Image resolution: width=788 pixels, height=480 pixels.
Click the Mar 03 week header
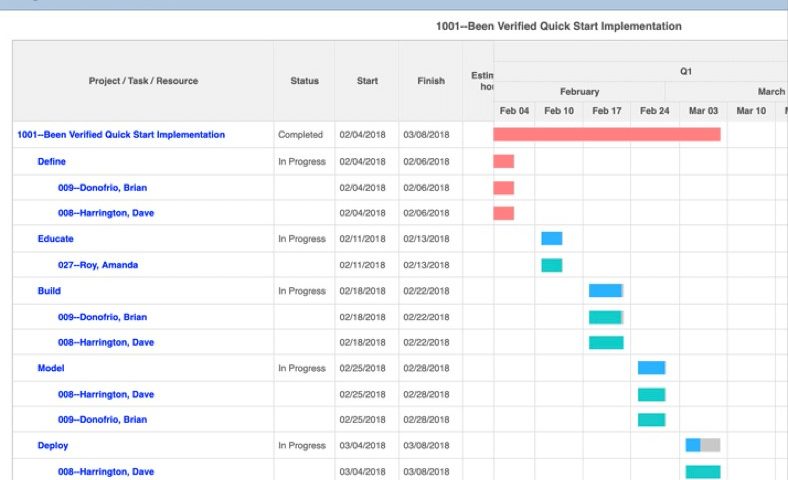click(x=703, y=111)
